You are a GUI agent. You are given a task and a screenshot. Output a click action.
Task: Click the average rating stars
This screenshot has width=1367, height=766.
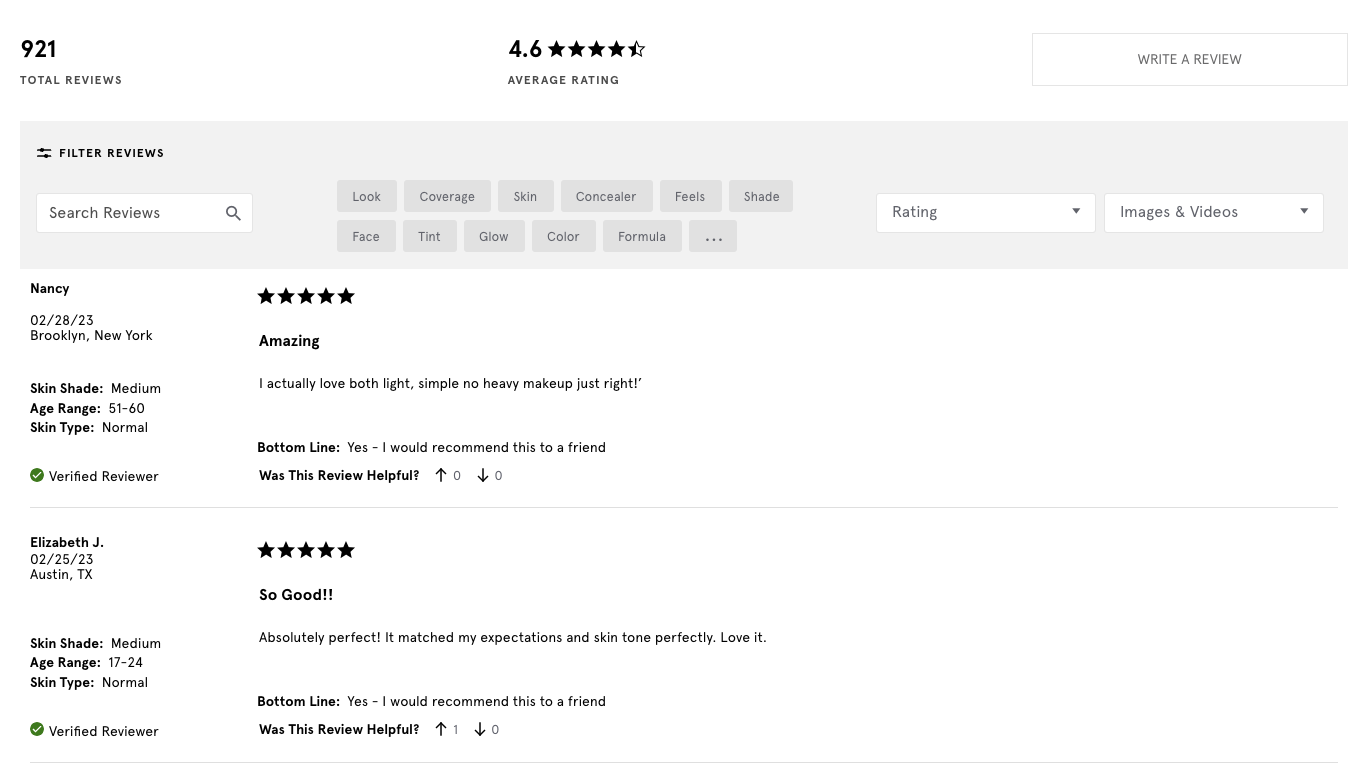[x=596, y=49]
